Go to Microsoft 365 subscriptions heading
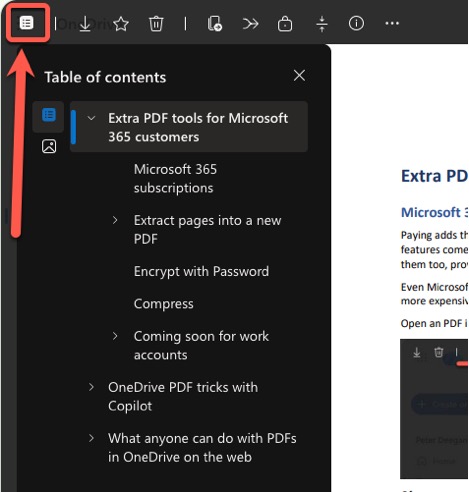The height and width of the screenshot is (492, 469). [175, 178]
